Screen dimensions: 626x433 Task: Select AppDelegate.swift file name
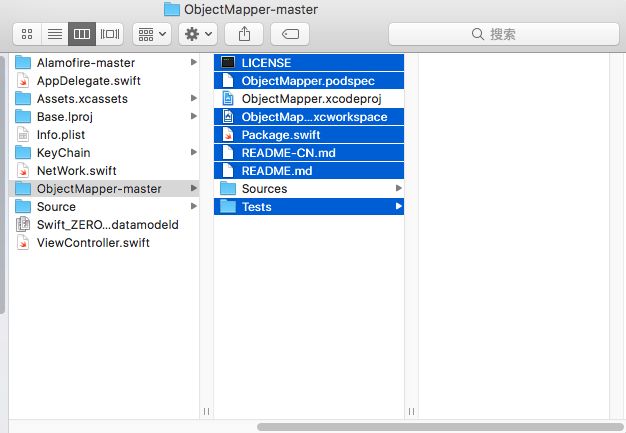[89, 81]
